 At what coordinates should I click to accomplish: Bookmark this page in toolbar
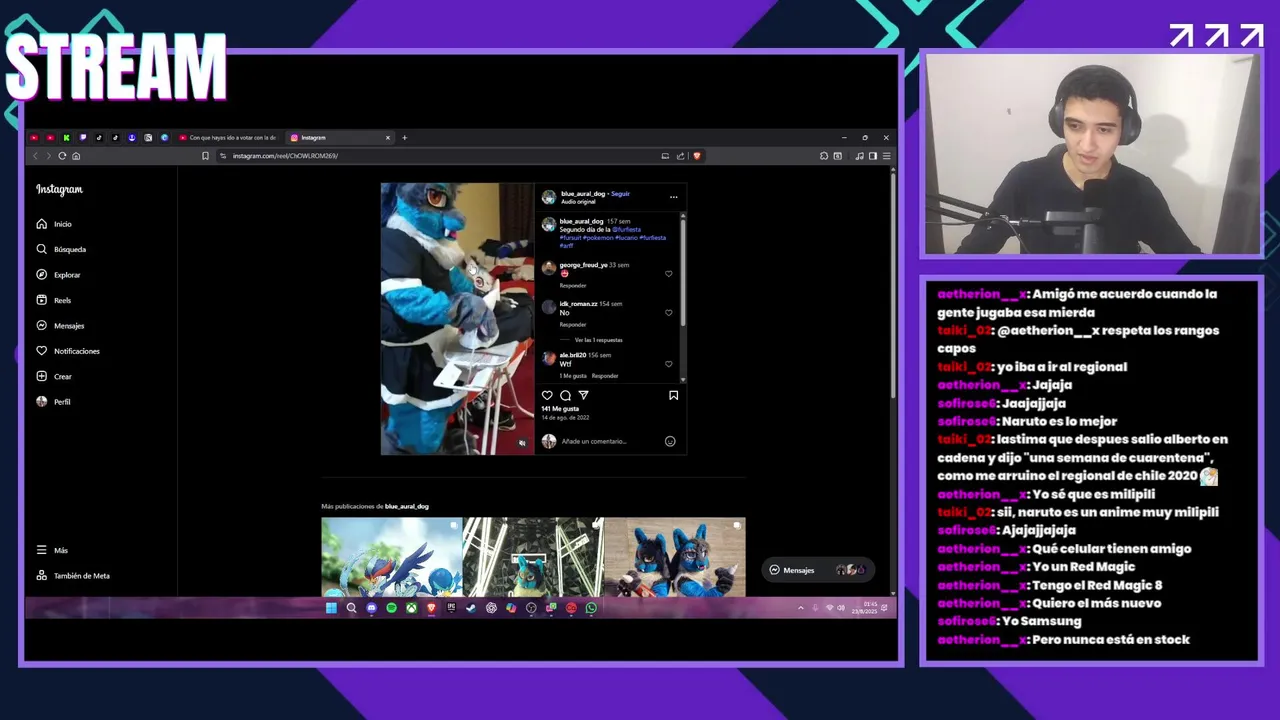point(205,156)
